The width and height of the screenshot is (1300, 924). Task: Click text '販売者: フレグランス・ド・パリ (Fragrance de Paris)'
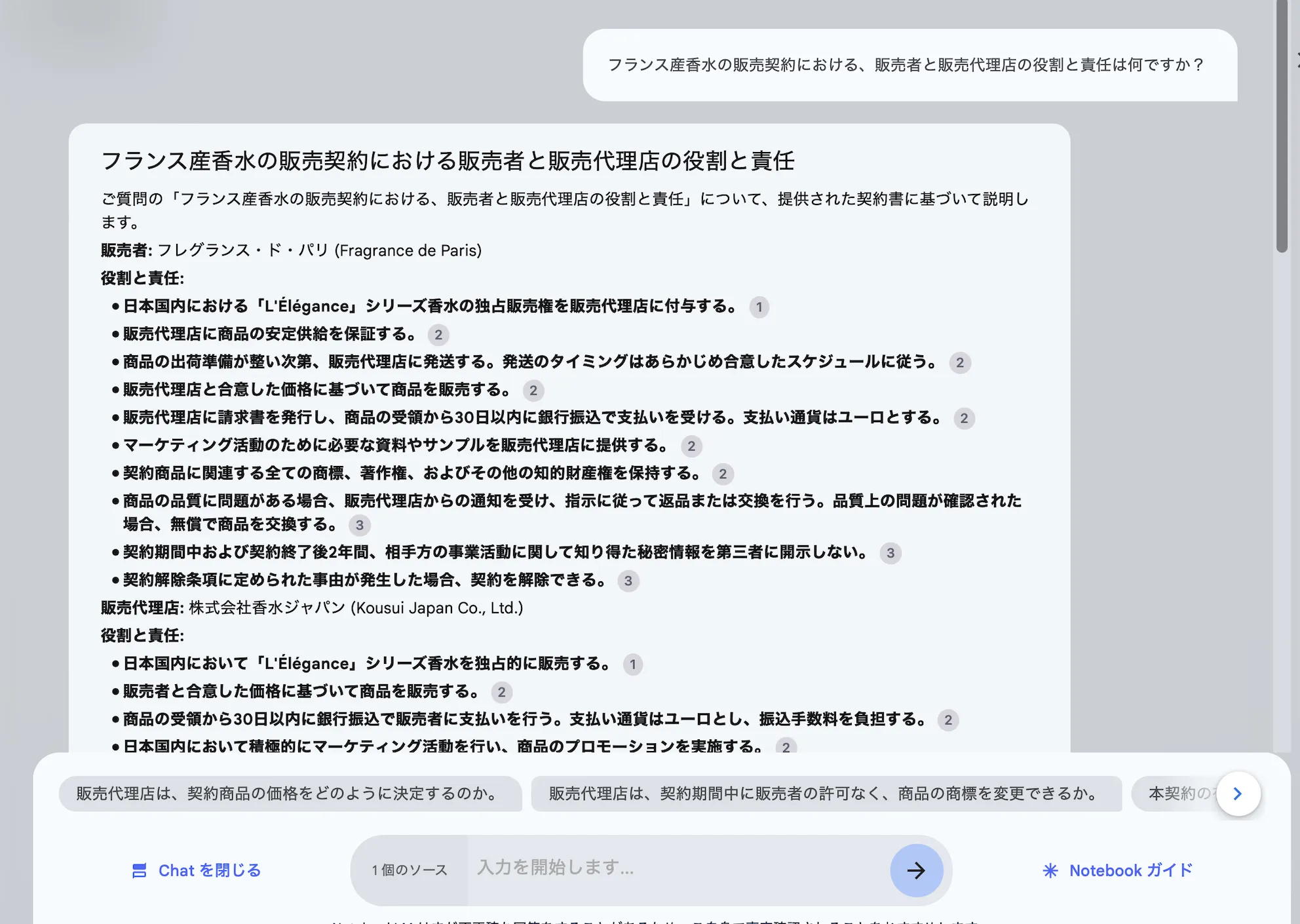(292, 250)
